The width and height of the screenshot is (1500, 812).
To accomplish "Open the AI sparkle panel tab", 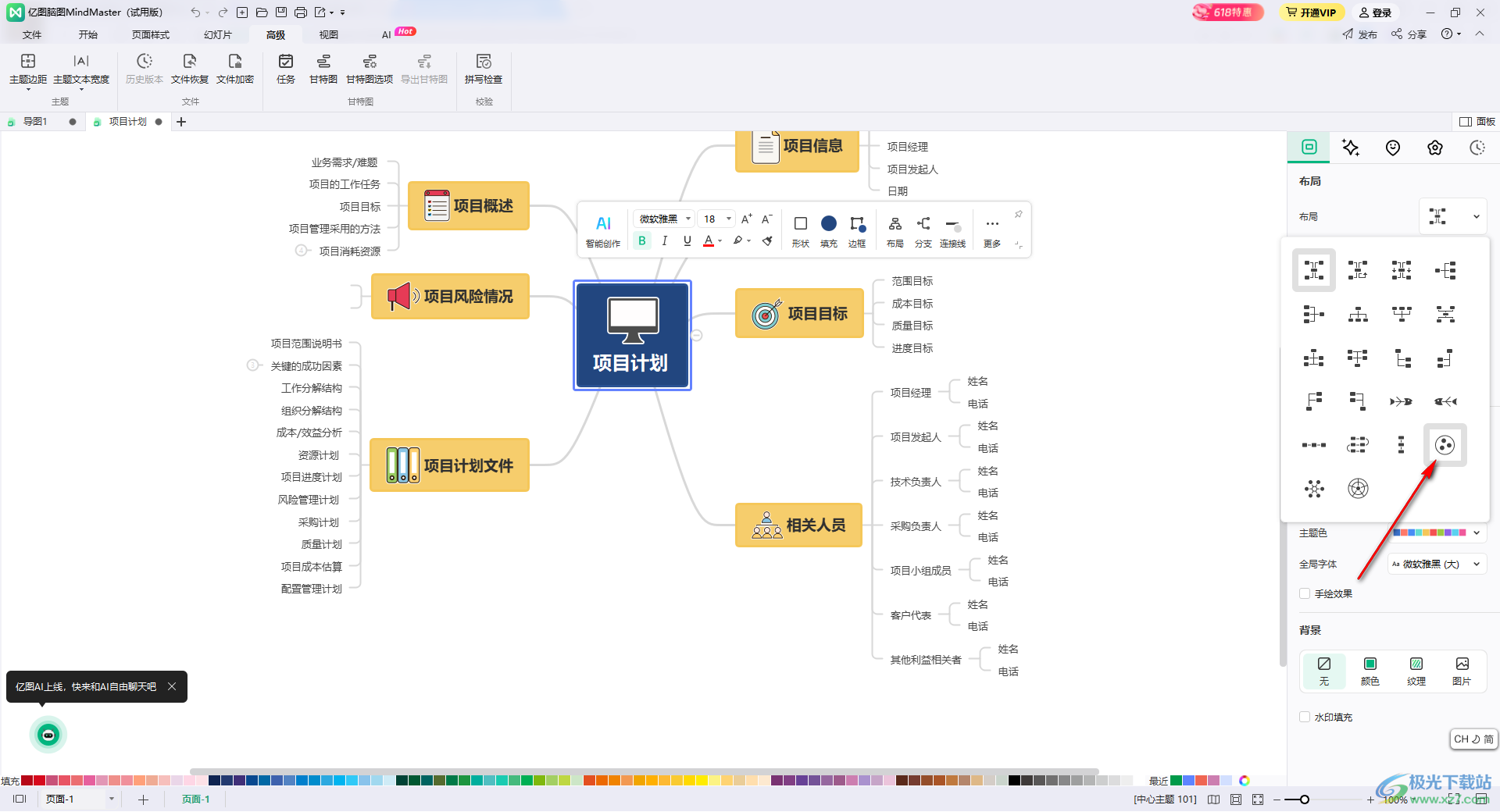I will pos(1351,148).
